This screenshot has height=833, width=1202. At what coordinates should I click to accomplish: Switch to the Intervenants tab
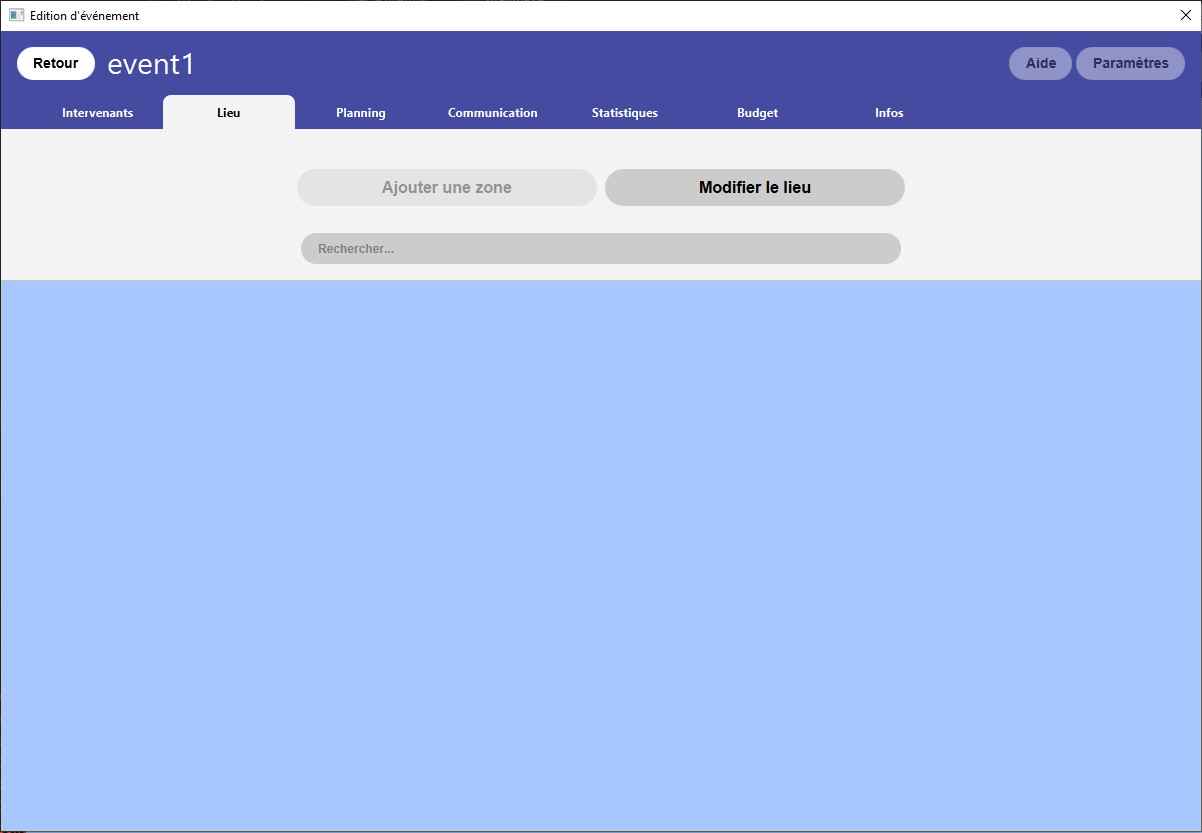[98, 113]
